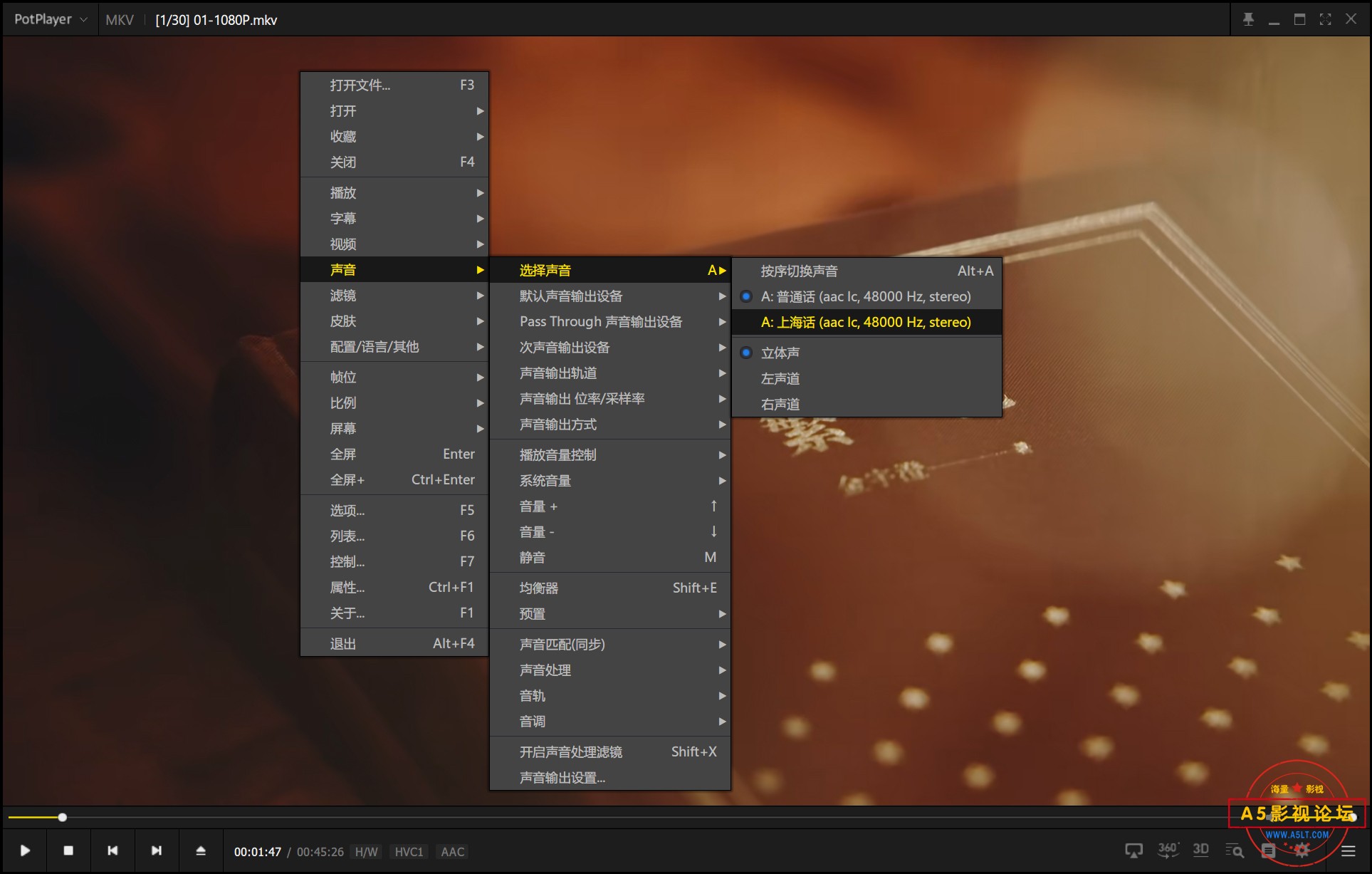Toggle fullscreen from title bar icon
Image resolution: width=1372 pixels, height=874 pixels.
[x=1325, y=19]
